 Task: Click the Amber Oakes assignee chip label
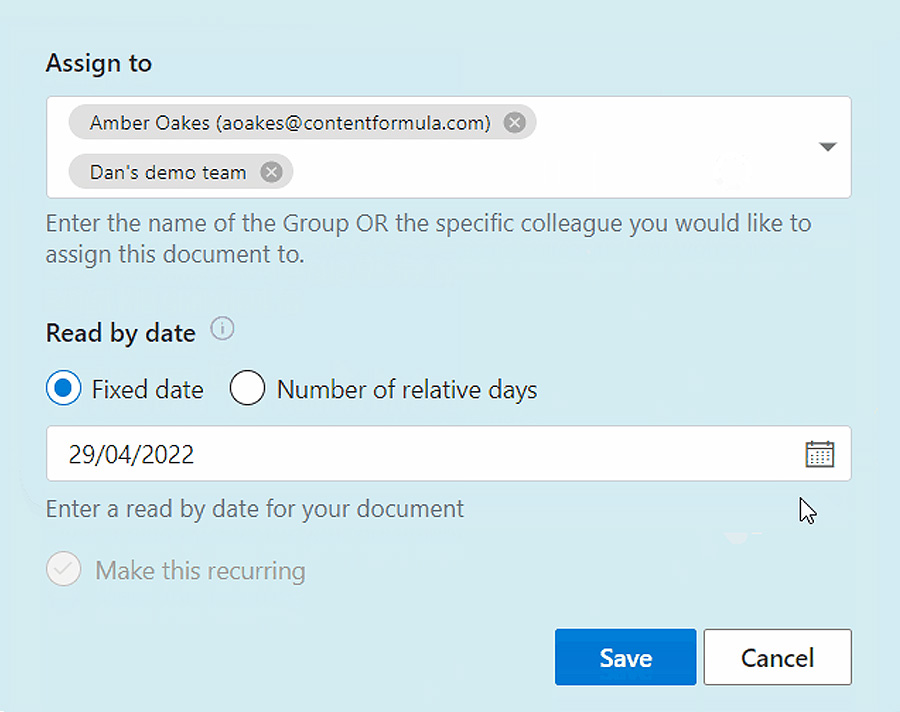(x=290, y=123)
